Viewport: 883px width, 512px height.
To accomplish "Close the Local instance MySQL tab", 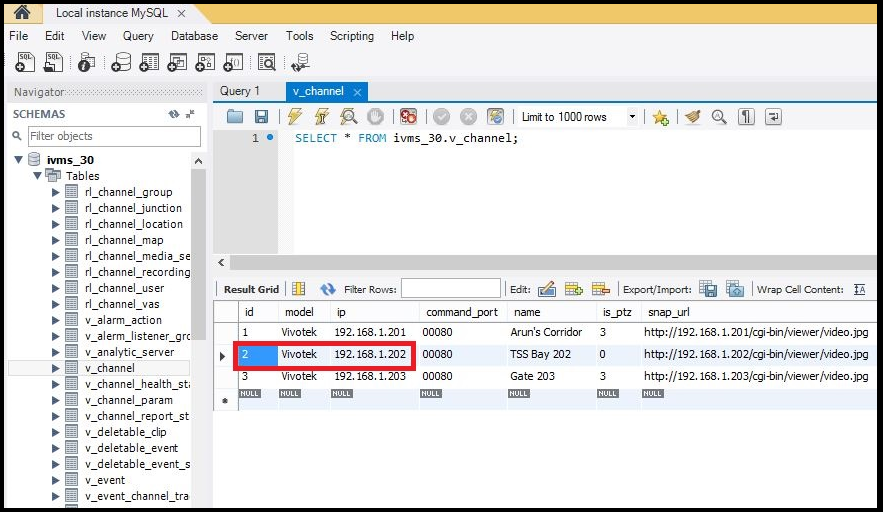I will click(x=181, y=13).
